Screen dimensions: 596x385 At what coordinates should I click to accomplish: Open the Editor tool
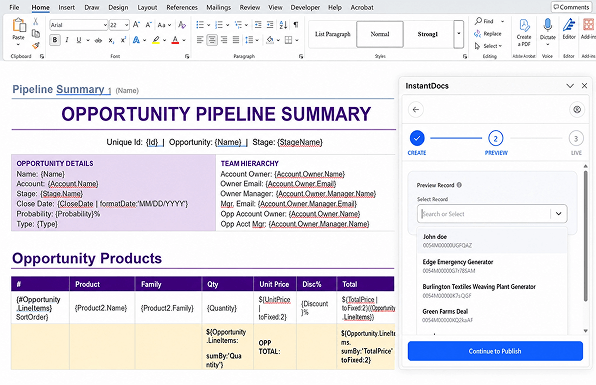[x=569, y=29]
